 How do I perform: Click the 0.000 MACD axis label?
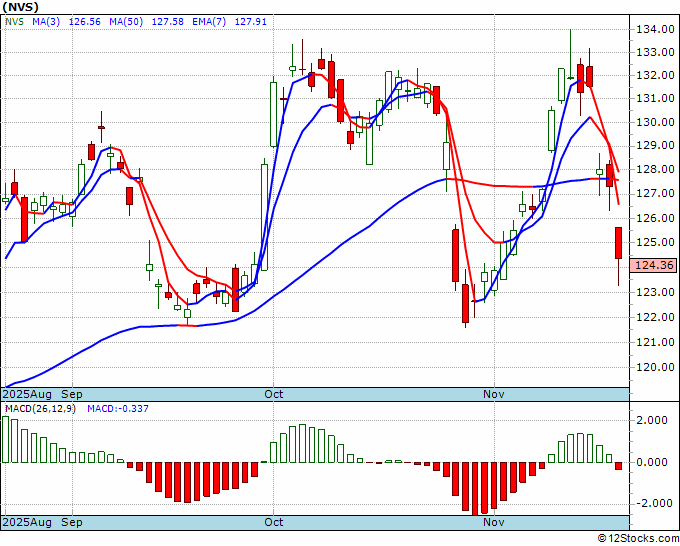pyautogui.click(x=652, y=462)
